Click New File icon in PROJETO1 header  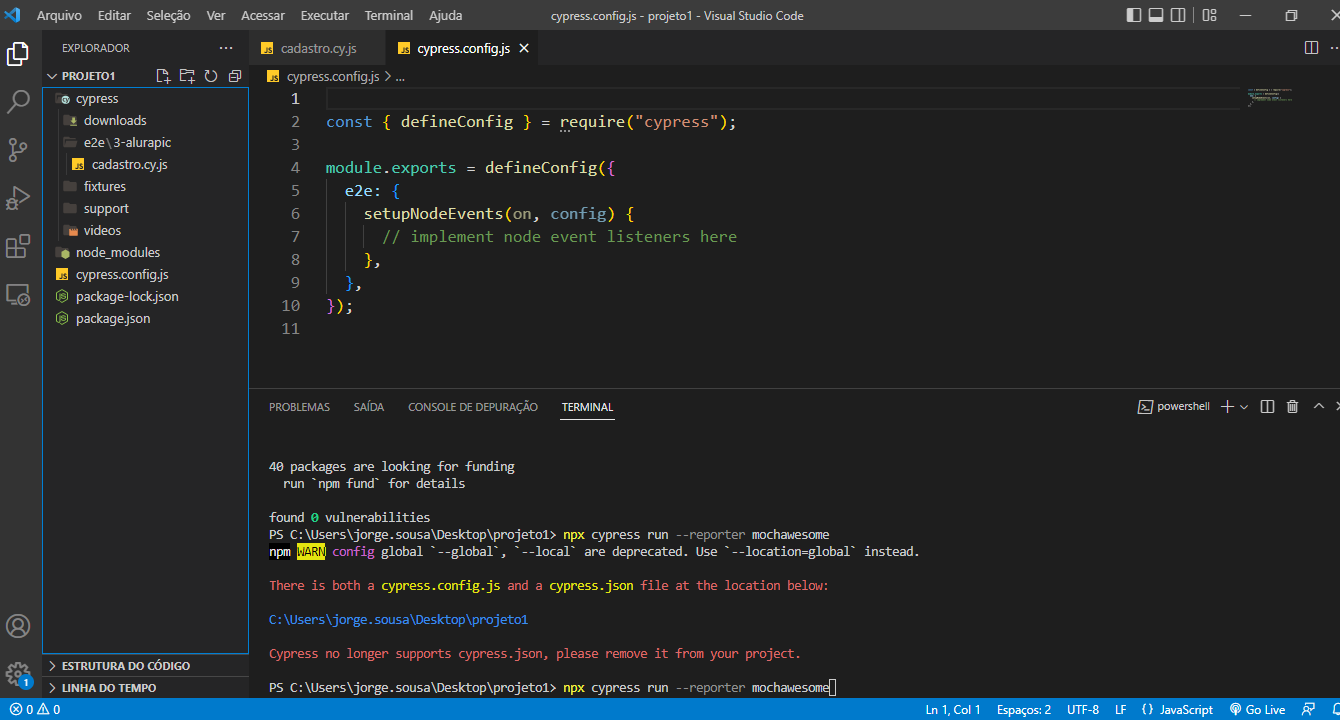(x=164, y=76)
